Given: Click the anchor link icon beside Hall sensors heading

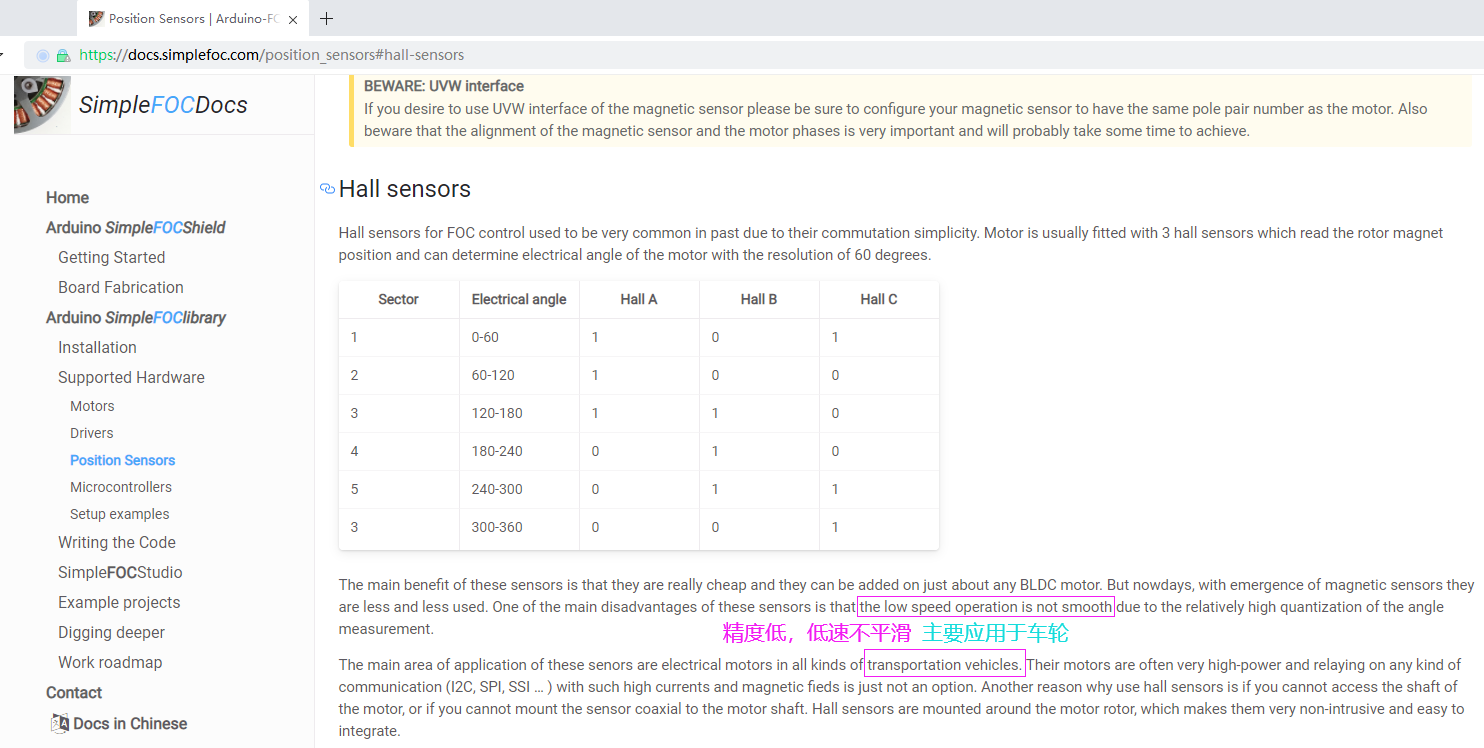Looking at the screenshot, I should pos(327,188).
